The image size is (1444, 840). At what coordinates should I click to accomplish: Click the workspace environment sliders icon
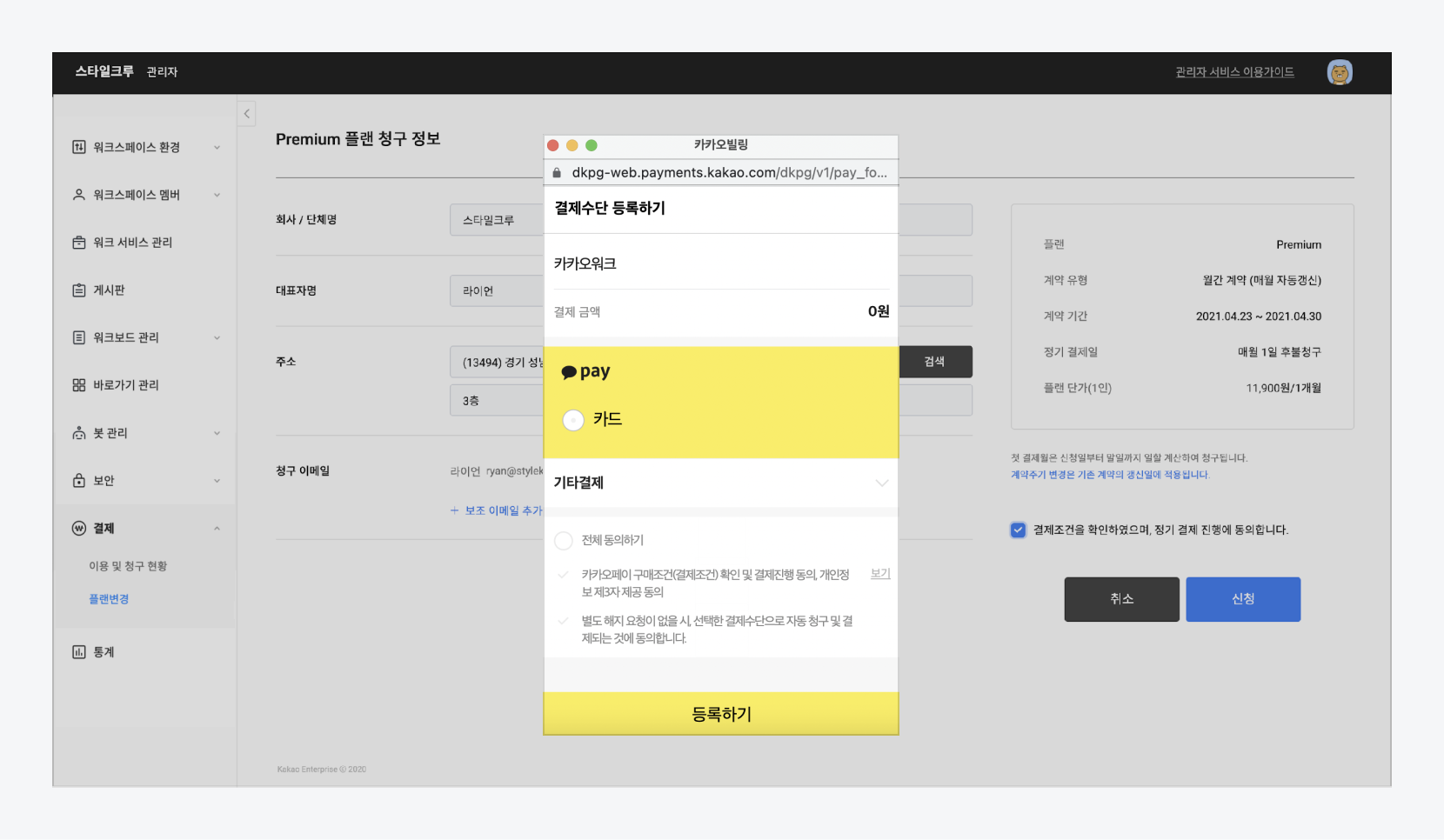pos(79,147)
